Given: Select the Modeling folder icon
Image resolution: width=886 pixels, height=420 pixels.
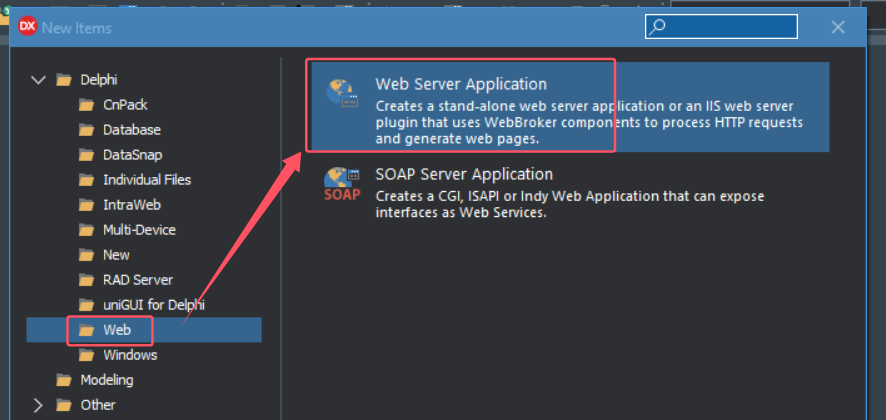Looking at the screenshot, I should [x=64, y=380].
